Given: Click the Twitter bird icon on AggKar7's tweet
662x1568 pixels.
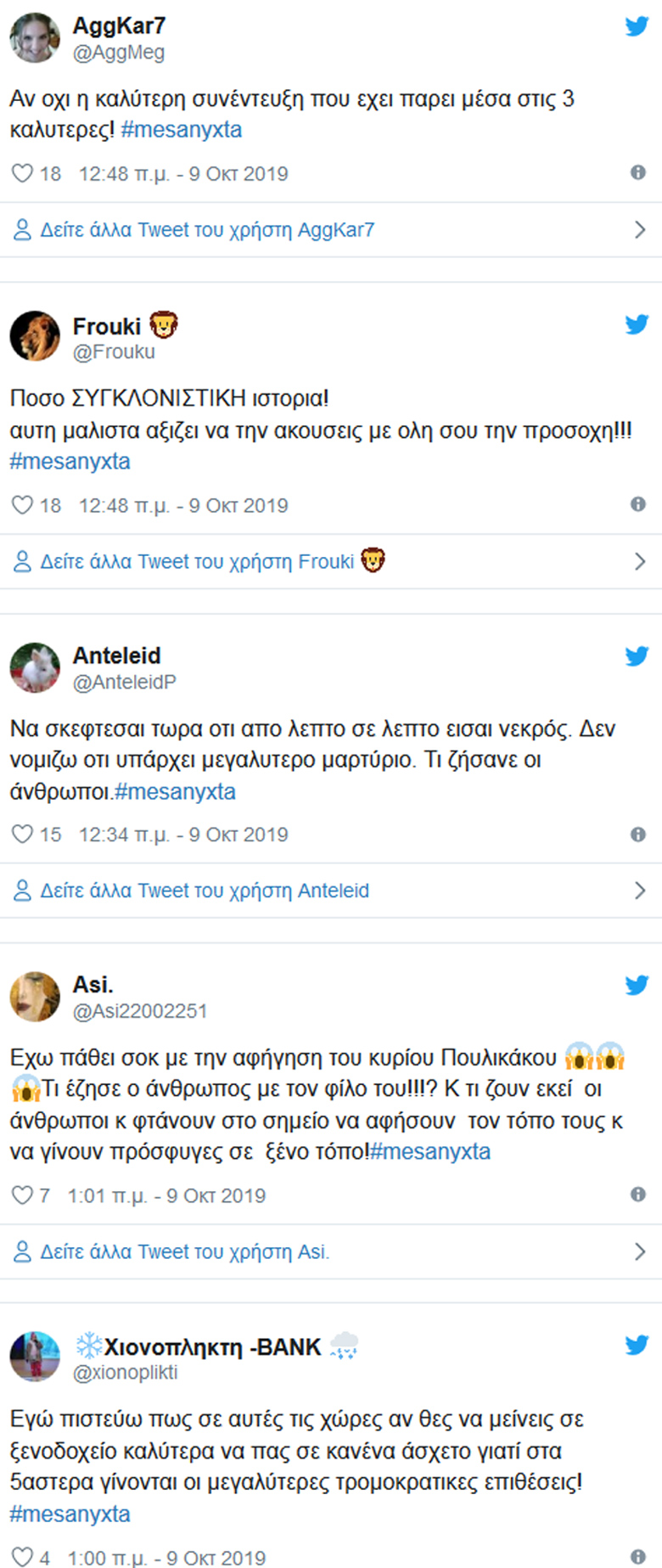Looking at the screenshot, I should point(637,26).
